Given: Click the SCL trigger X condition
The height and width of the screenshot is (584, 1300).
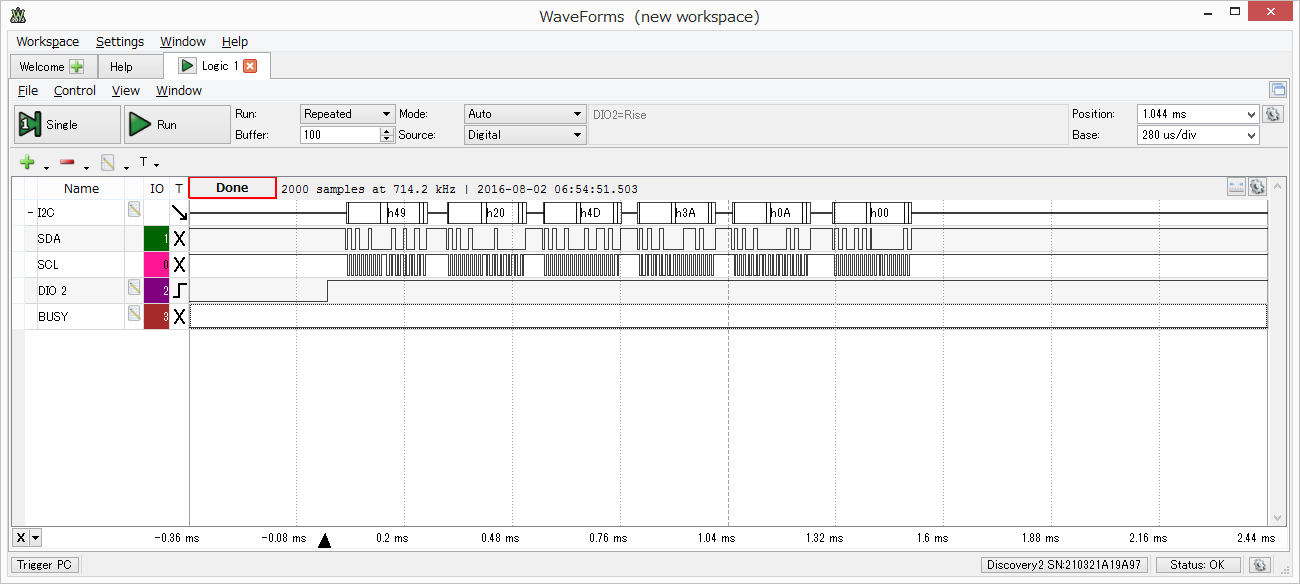Looking at the screenshot, I should click(179, 265).
